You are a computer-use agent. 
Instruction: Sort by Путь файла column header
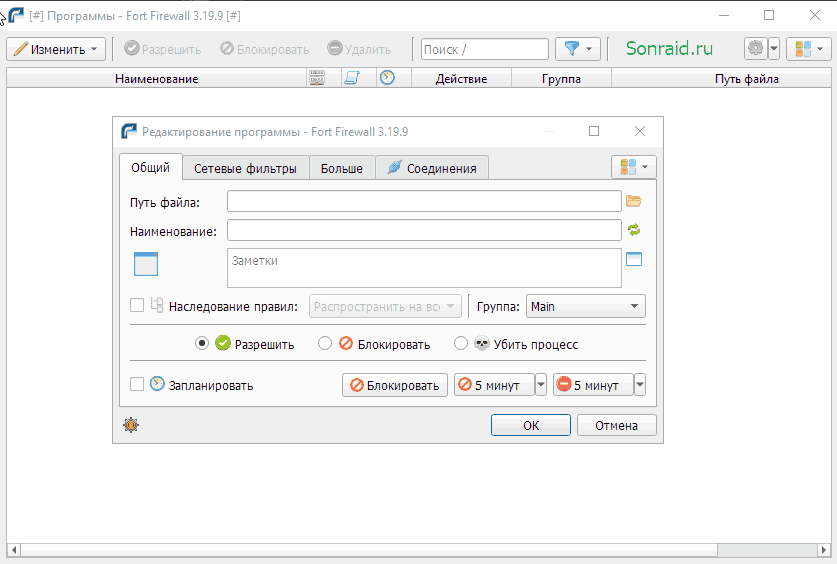click(x=747, y=79)
